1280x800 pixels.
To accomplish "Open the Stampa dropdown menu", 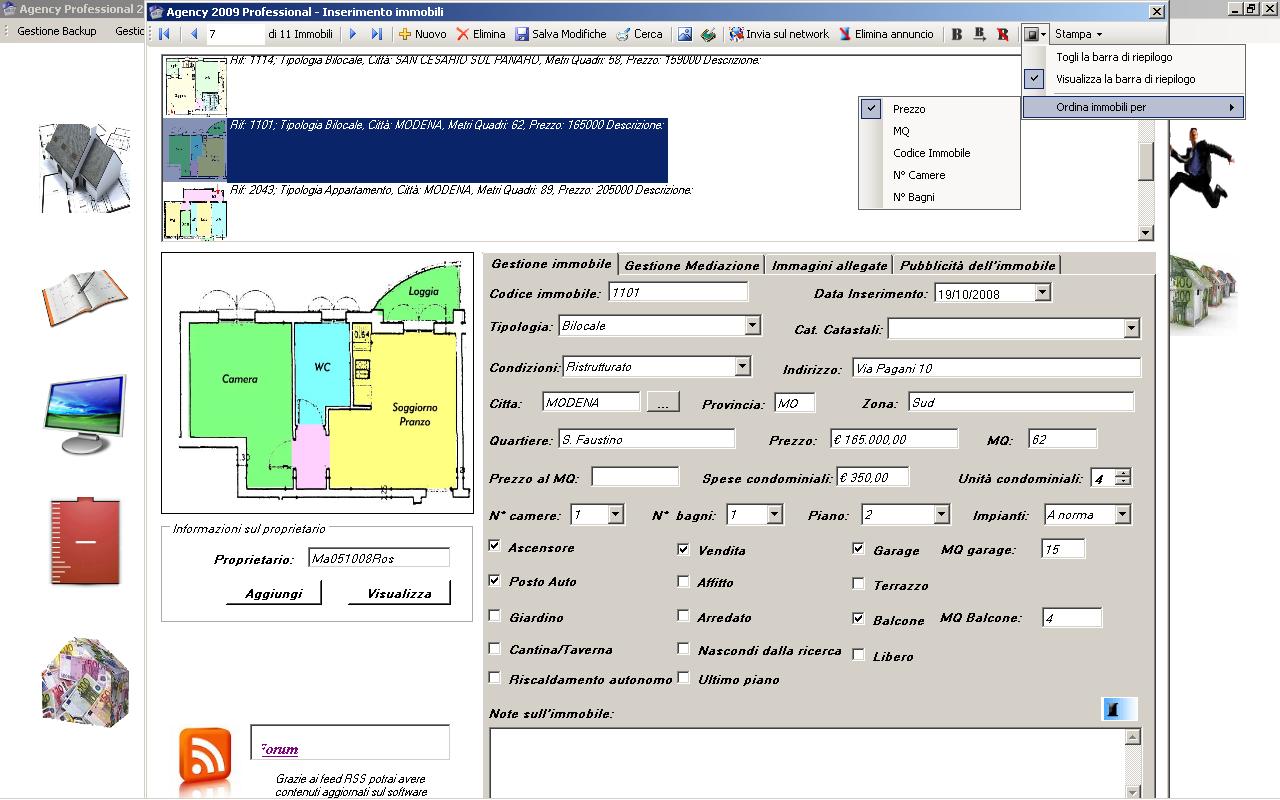I will [x=1078, y=34].
